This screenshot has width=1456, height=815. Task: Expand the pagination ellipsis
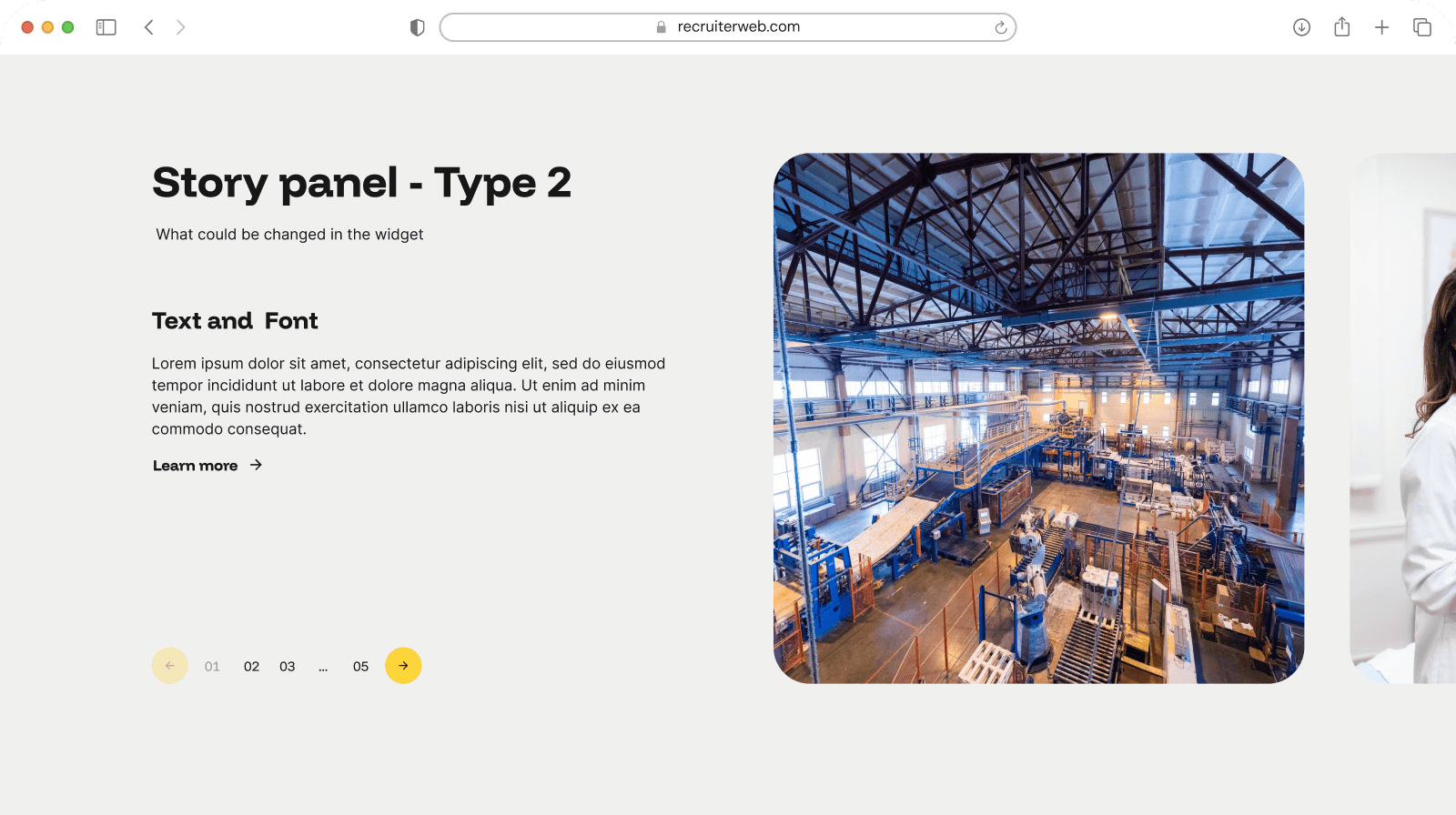coord(323,667)
